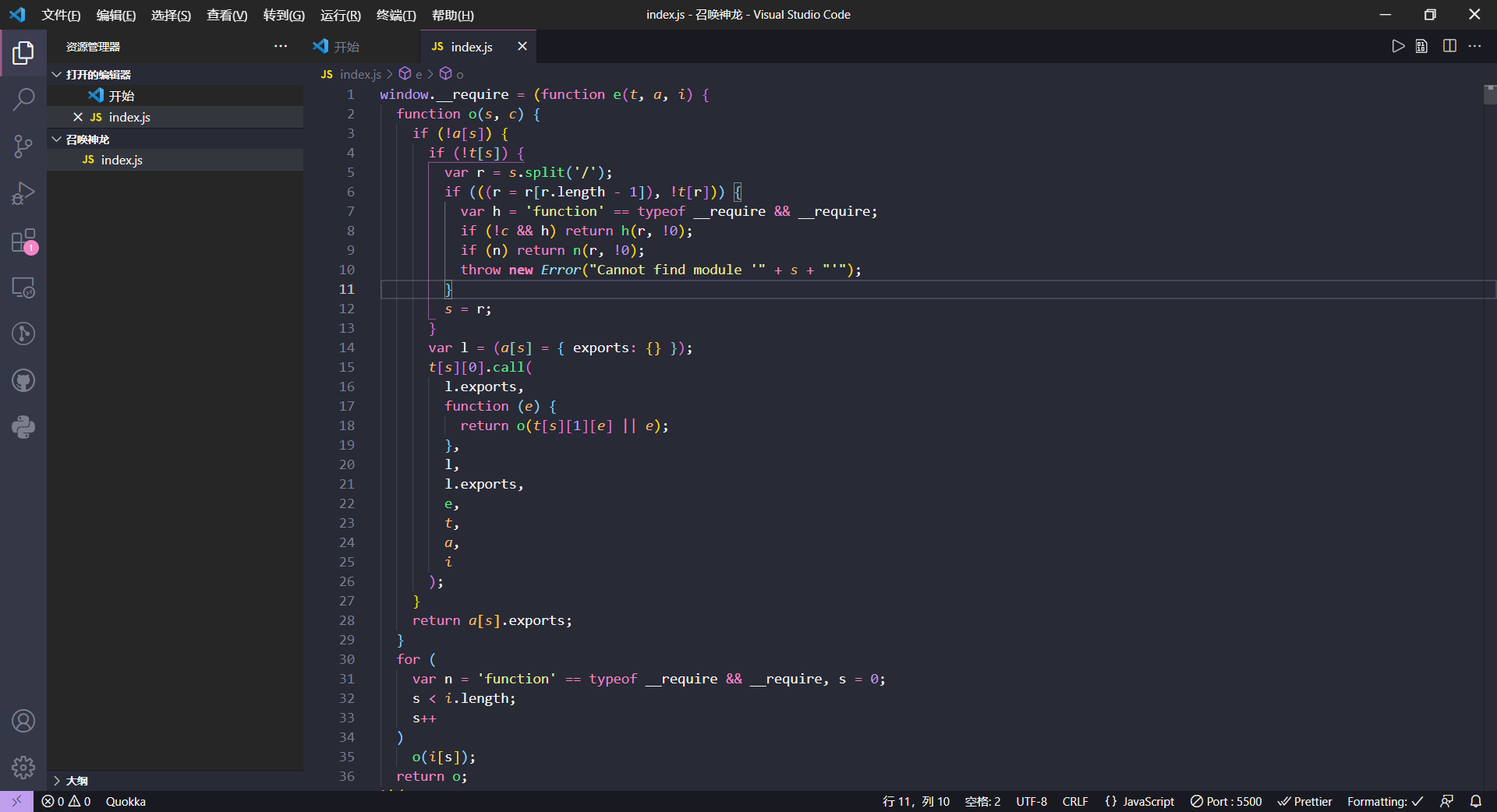Viewport: 1497px width, 812px height.
Task: Open Git Graph icon in activity bar
Action: click(23, 334)
